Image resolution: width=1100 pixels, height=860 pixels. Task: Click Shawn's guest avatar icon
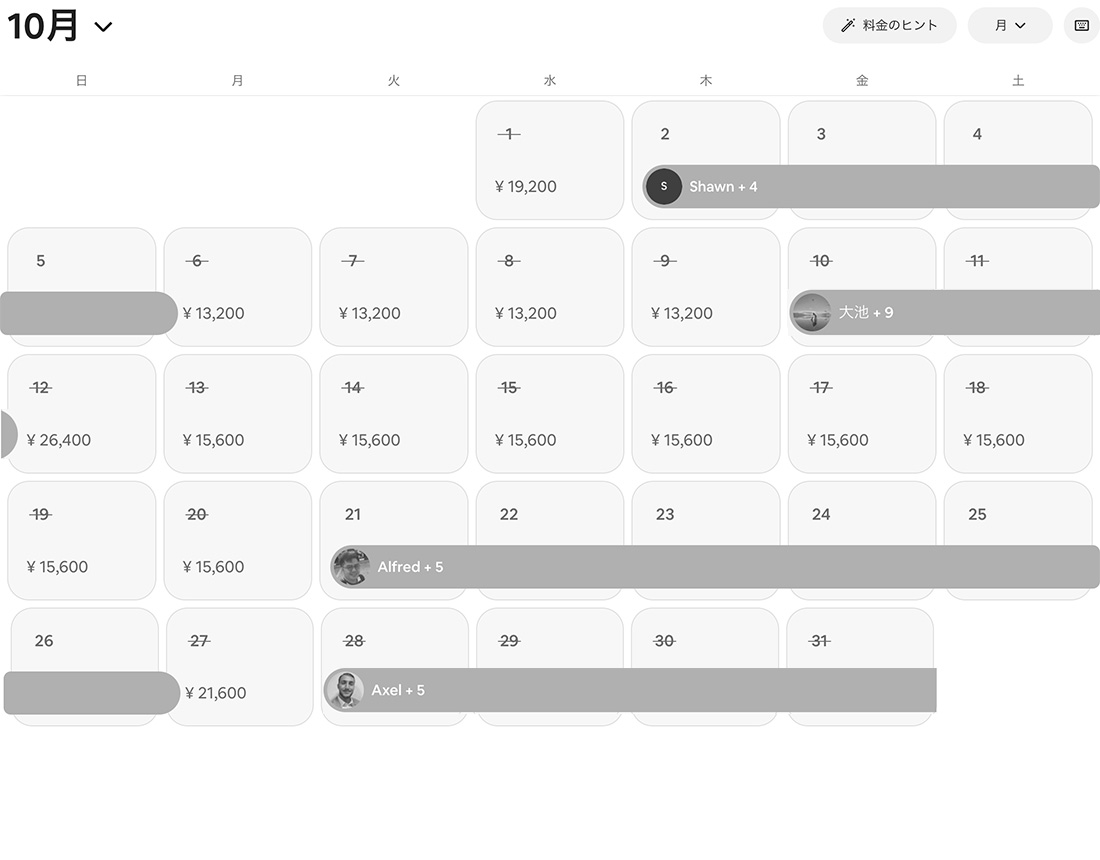pos(663,187)
